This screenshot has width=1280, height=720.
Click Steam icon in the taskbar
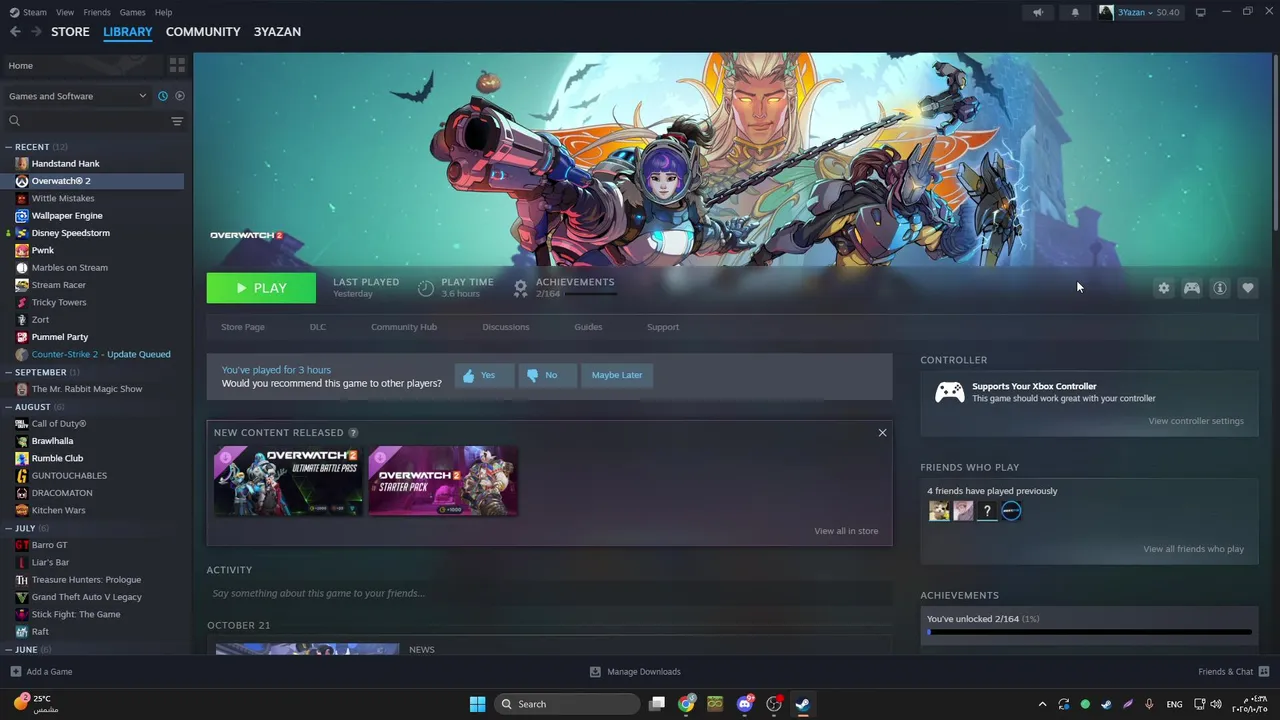pyautogui.click(x=802, y=704)
